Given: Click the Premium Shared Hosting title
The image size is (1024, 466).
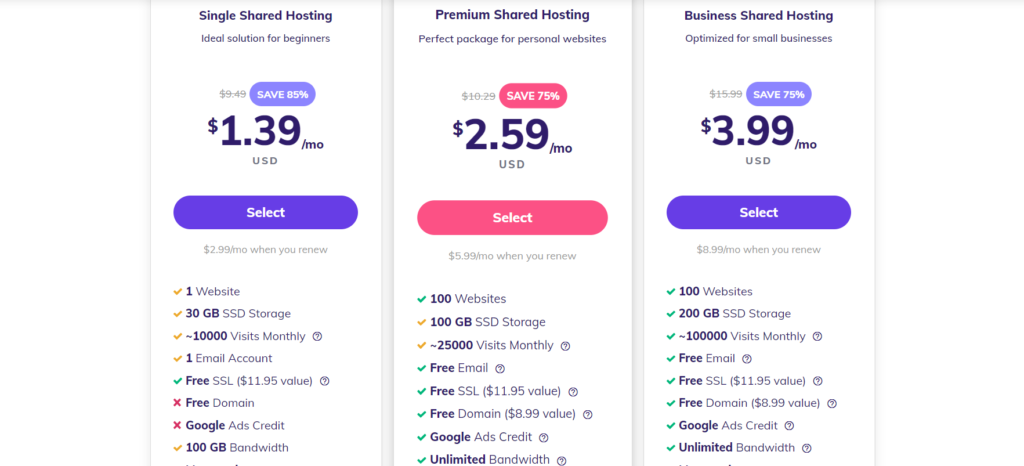Looking at the screenshot, I should click(512, 14).
